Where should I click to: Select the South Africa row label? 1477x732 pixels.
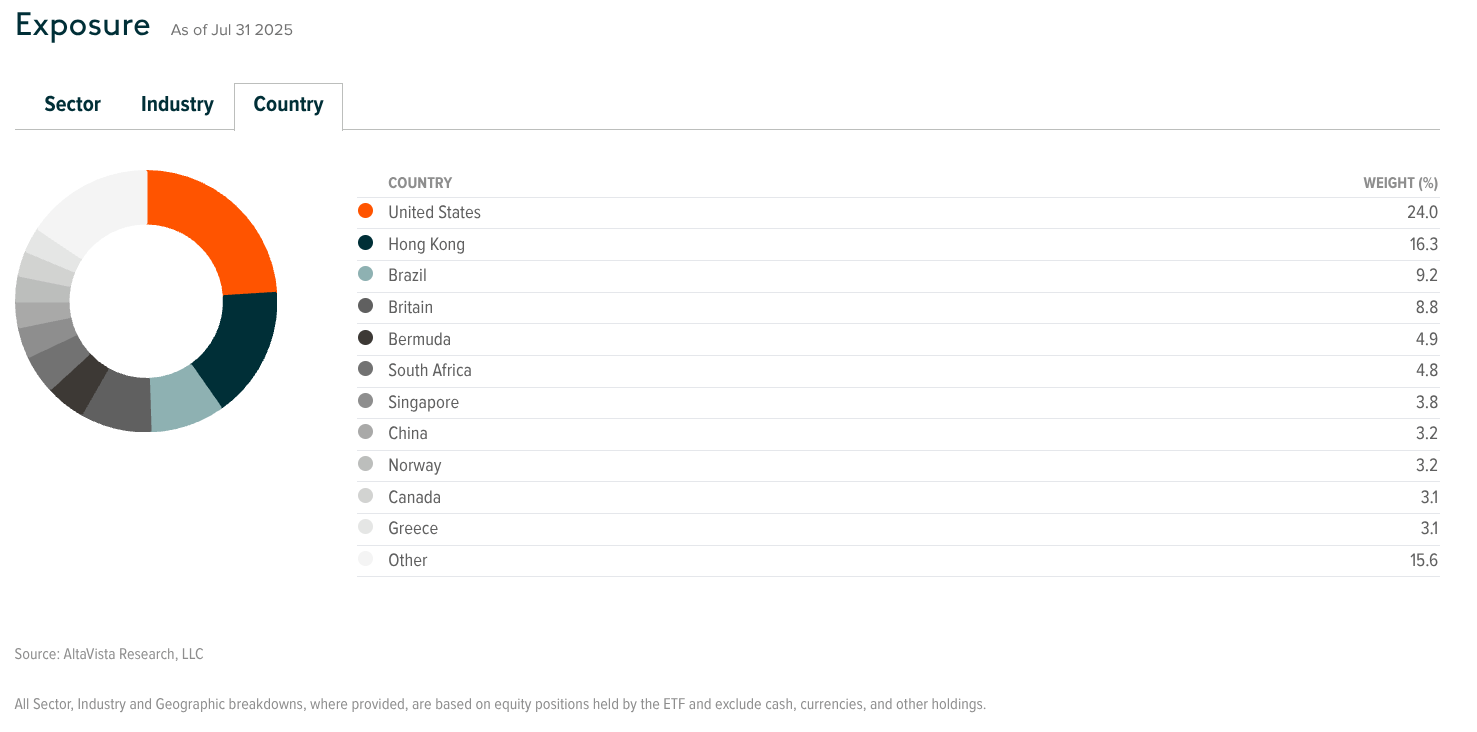coord(430,370)
